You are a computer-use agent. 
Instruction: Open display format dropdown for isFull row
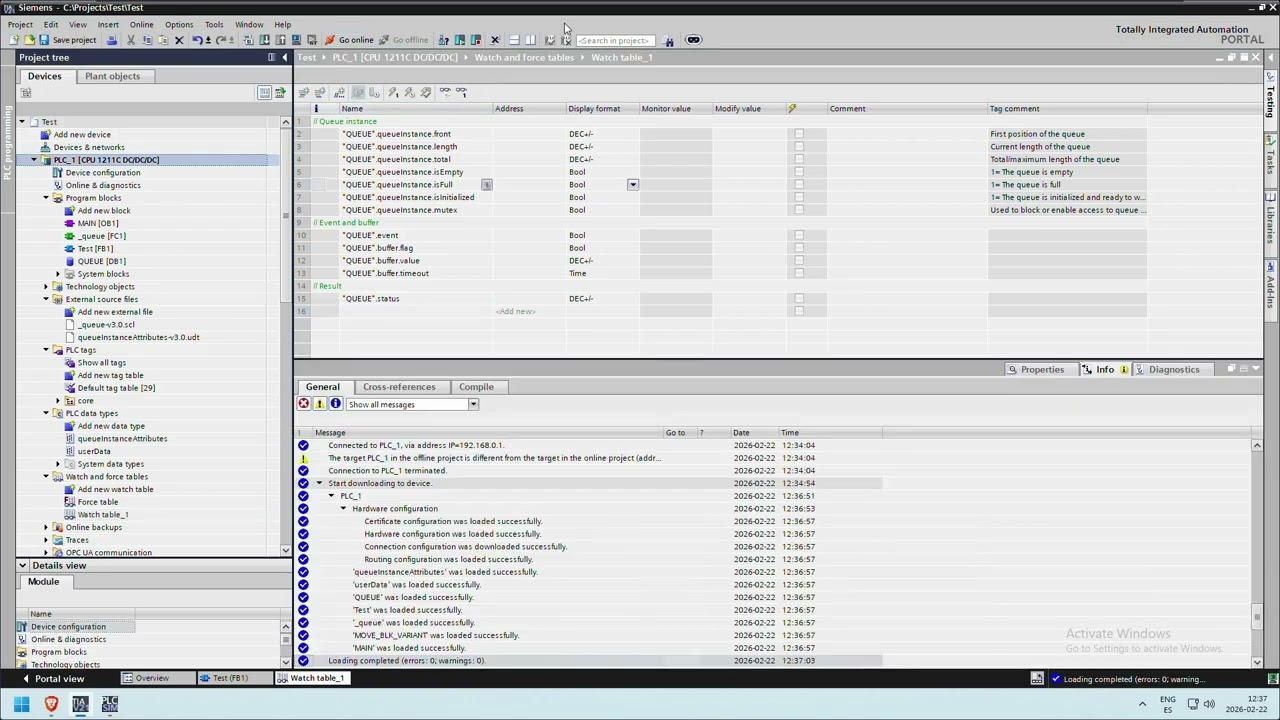coord(633,185)
